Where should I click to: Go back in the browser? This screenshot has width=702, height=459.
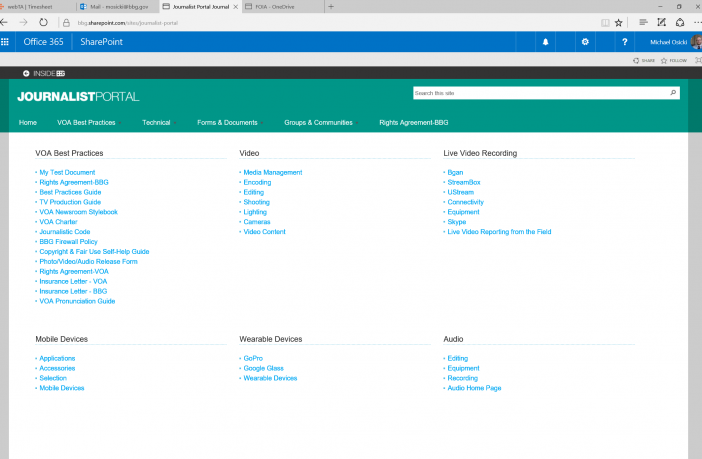pyautogui.click(x=4, y=22)
